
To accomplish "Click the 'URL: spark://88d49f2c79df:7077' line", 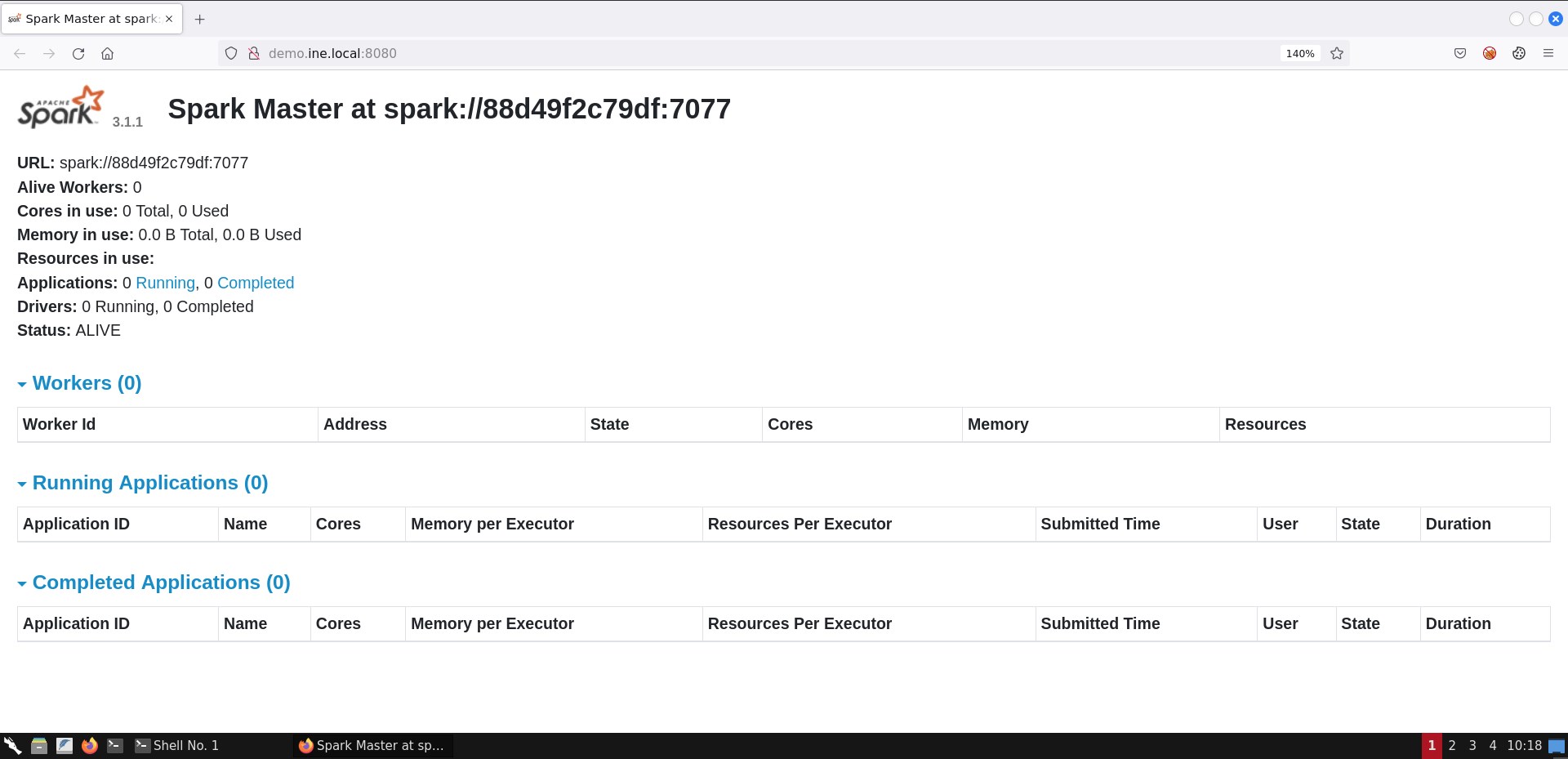I will 132,163.
